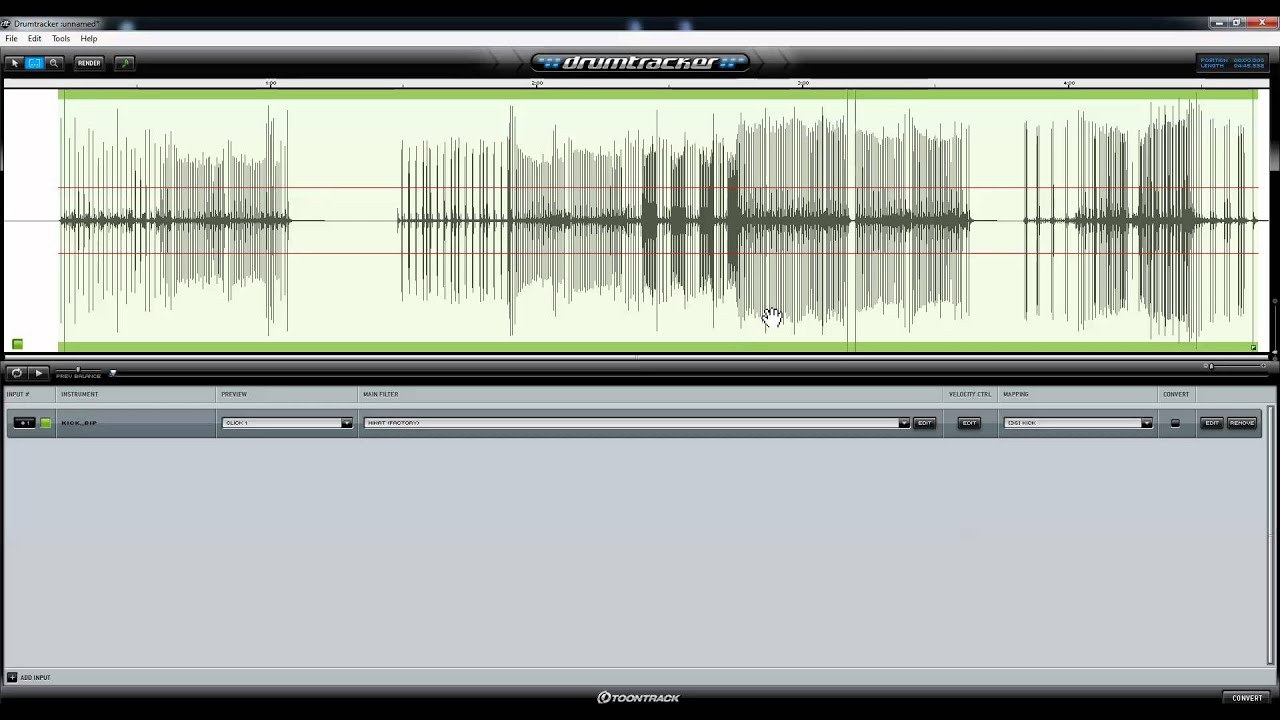Viewport: 1280px width, 720px height.
Task: Click the Drumtracker logo at top
Action: click(x=640, y=62)
